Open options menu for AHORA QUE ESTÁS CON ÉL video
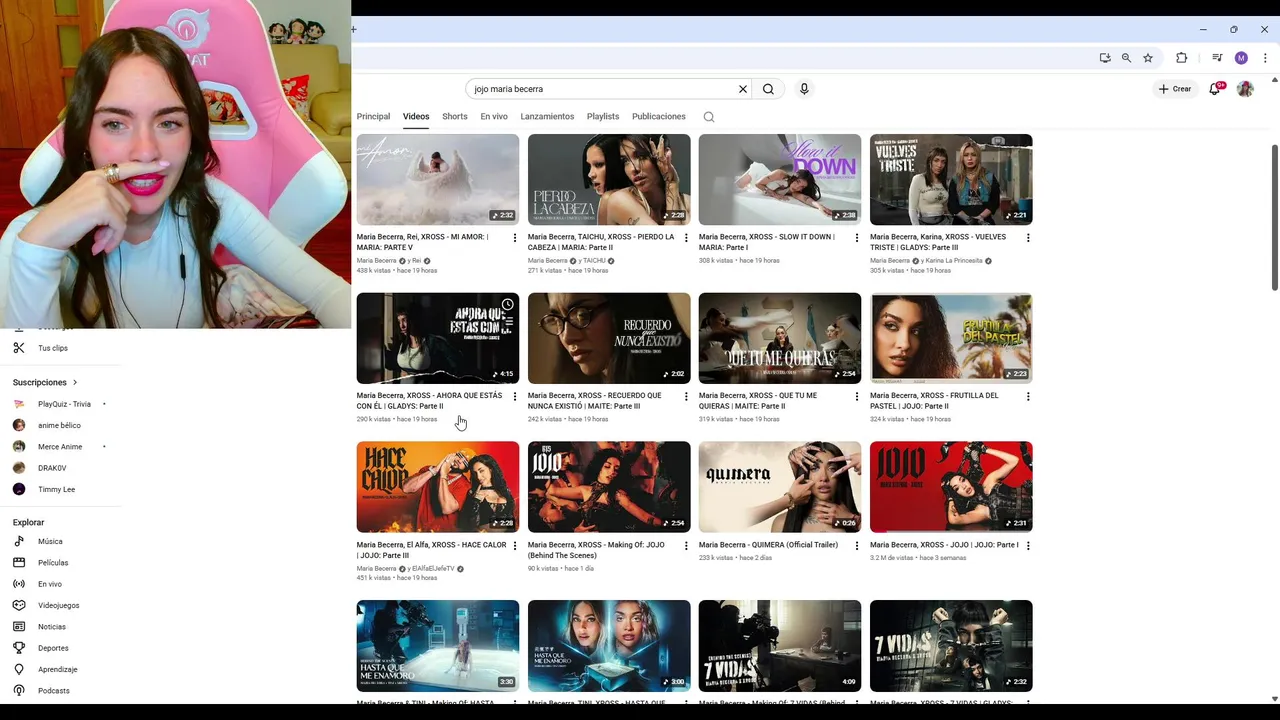 click(515, 397)
